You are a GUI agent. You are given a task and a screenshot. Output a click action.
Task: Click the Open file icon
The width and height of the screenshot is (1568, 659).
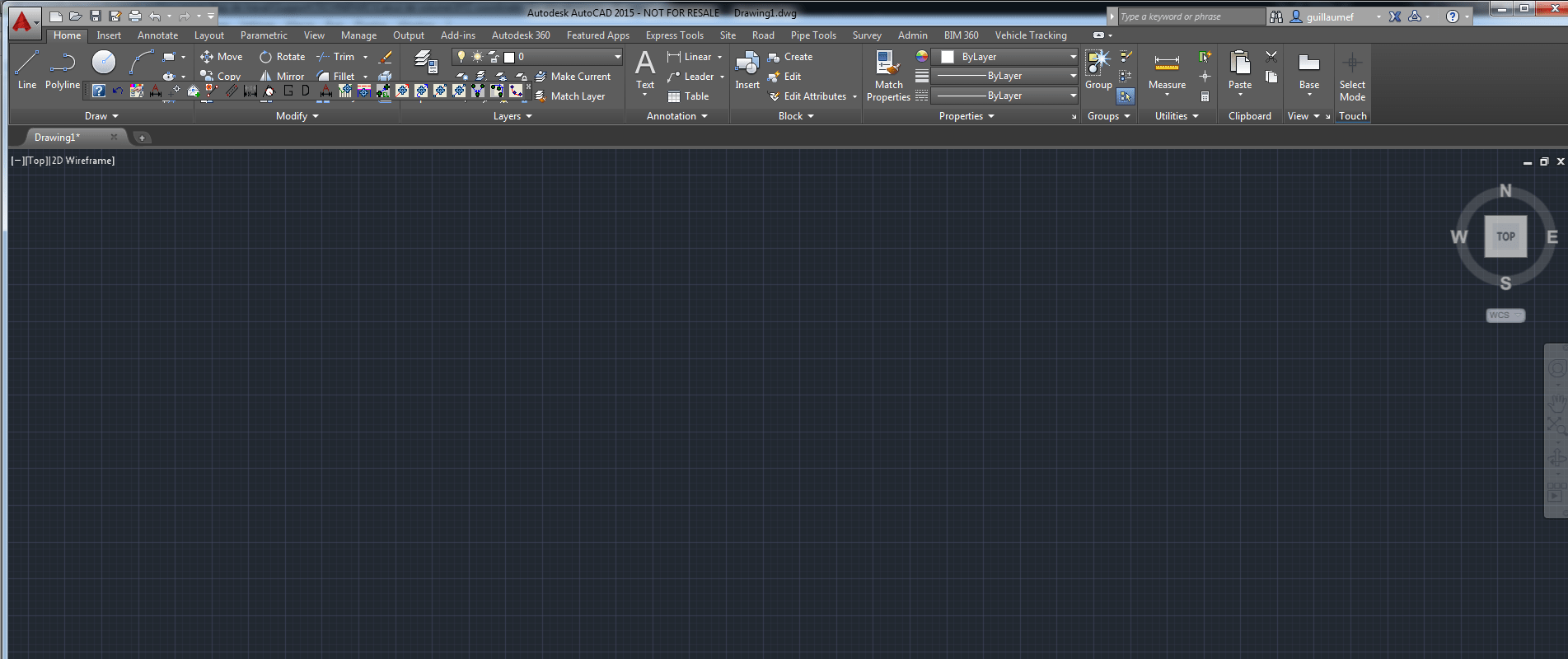[x=75, y=16]
